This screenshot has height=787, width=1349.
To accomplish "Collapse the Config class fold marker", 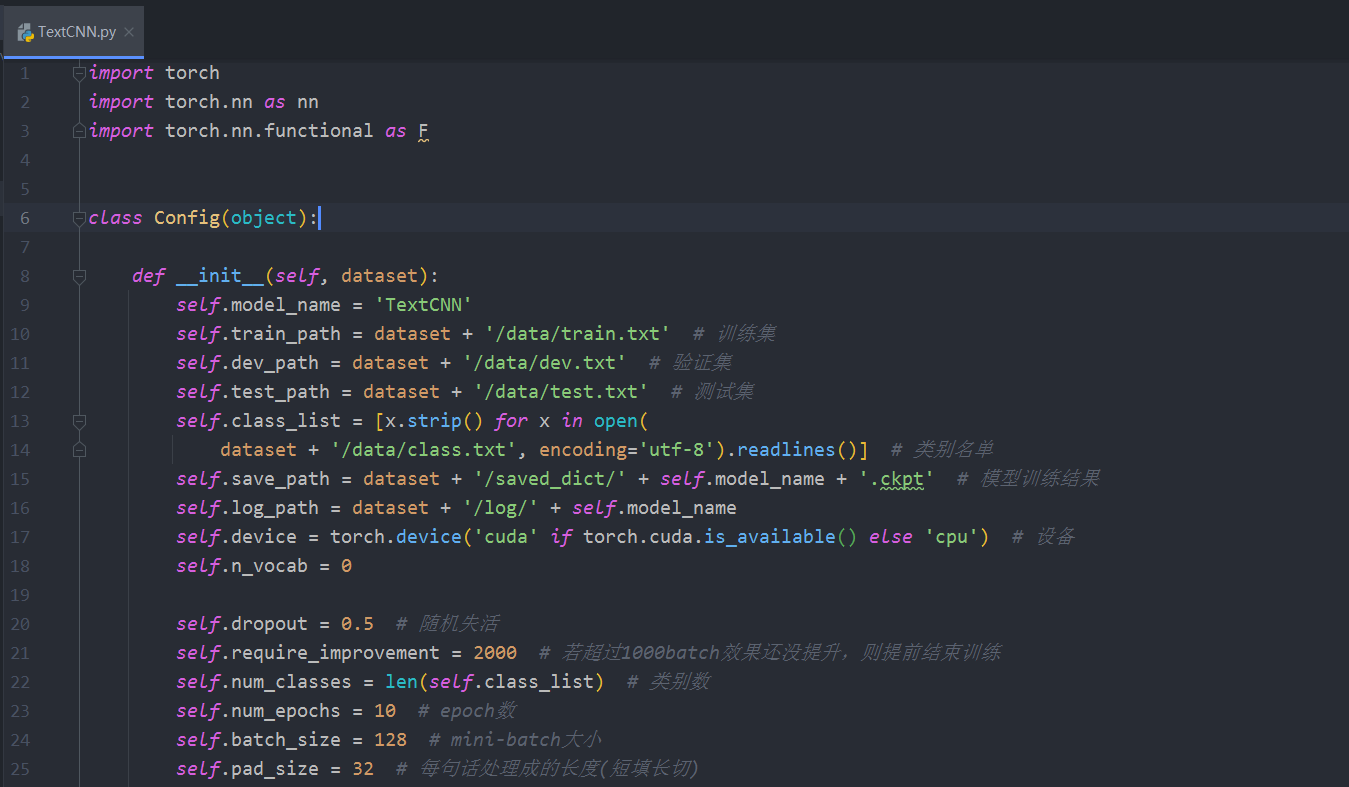I will [79, 218].
